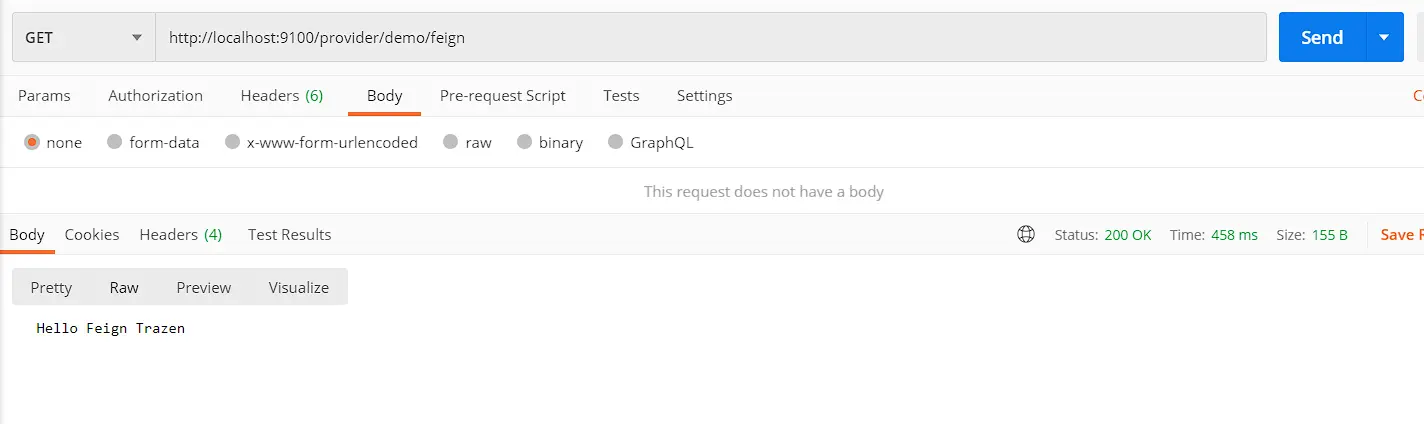Screen dimensions: 1424x424
Task: Select the GraphQL body radio option
Action: tap(615, 143)
